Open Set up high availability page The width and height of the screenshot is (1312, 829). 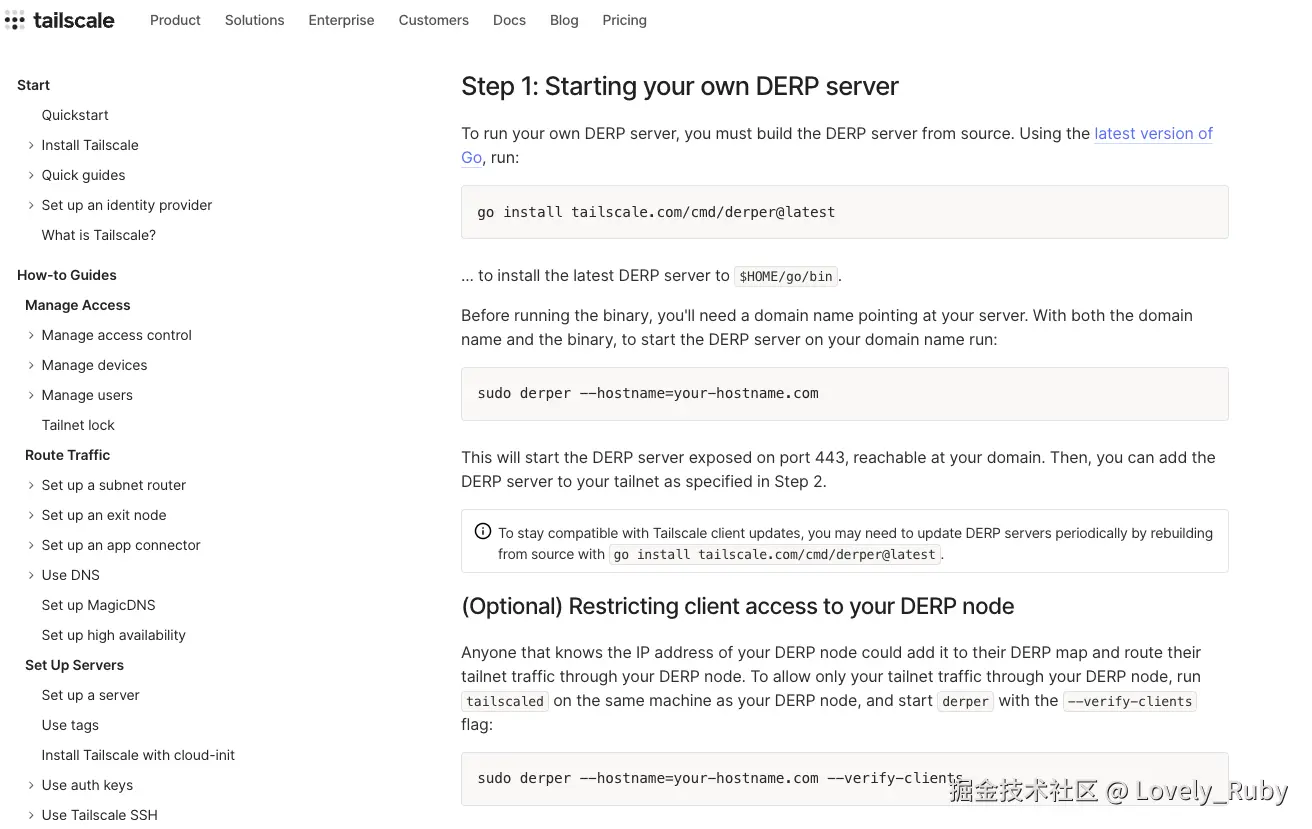click(x=113, y=635)
